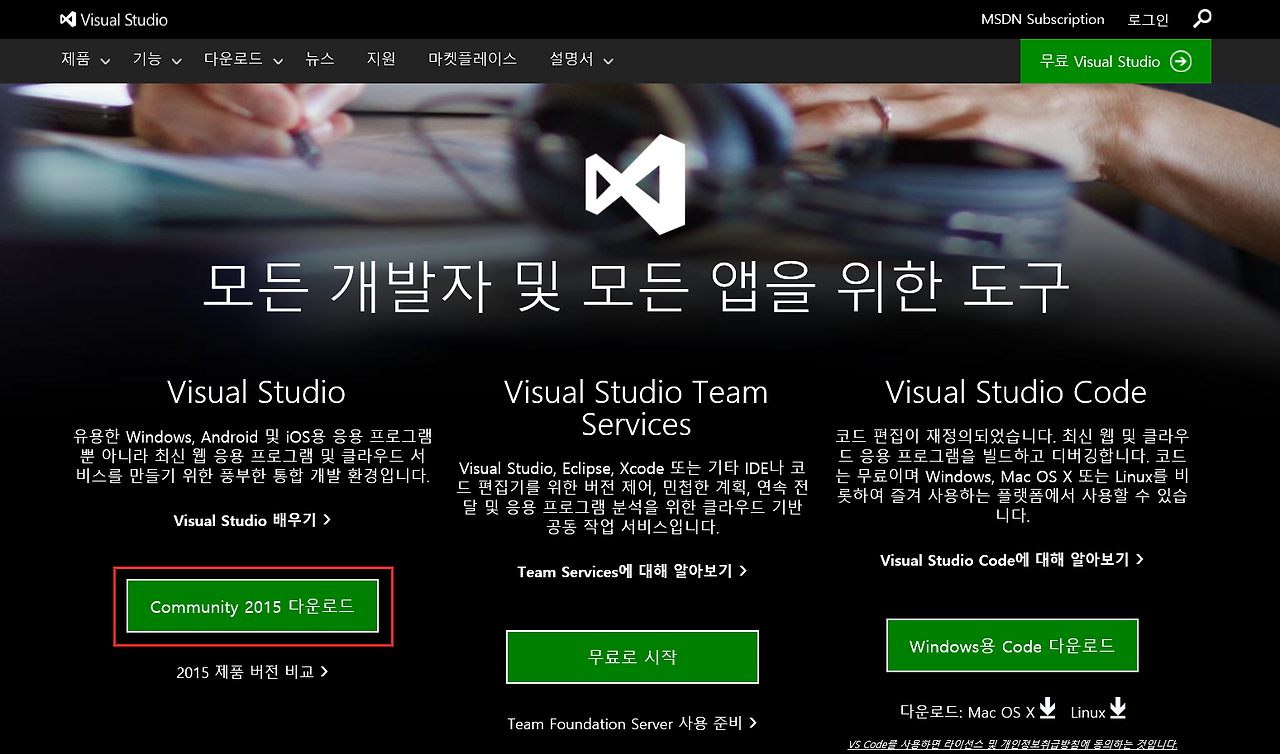The width and height of the screenshot is (1280, 754).
Task: Click the 로그인 sign-in link
Action: 1148,19
